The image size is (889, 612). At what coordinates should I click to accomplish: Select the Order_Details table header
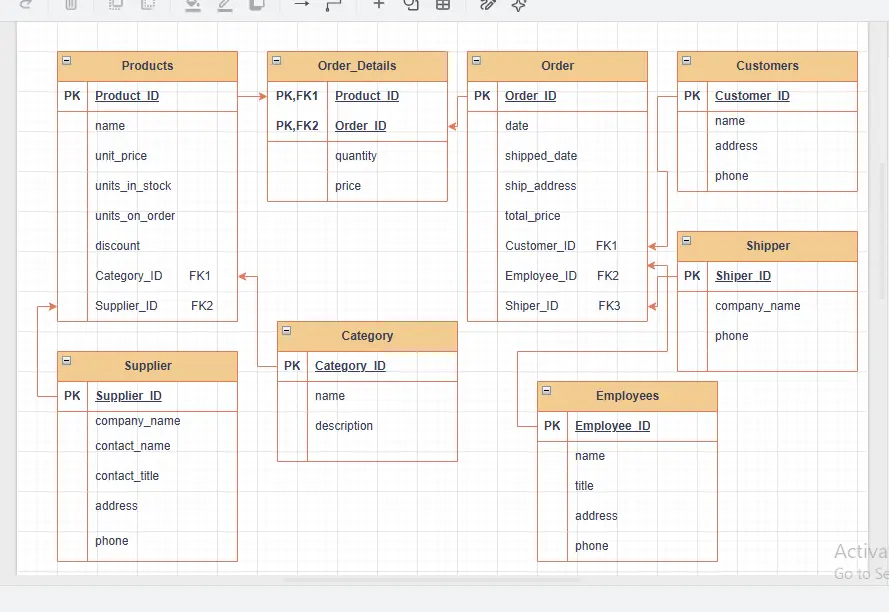tap(357, 66)
